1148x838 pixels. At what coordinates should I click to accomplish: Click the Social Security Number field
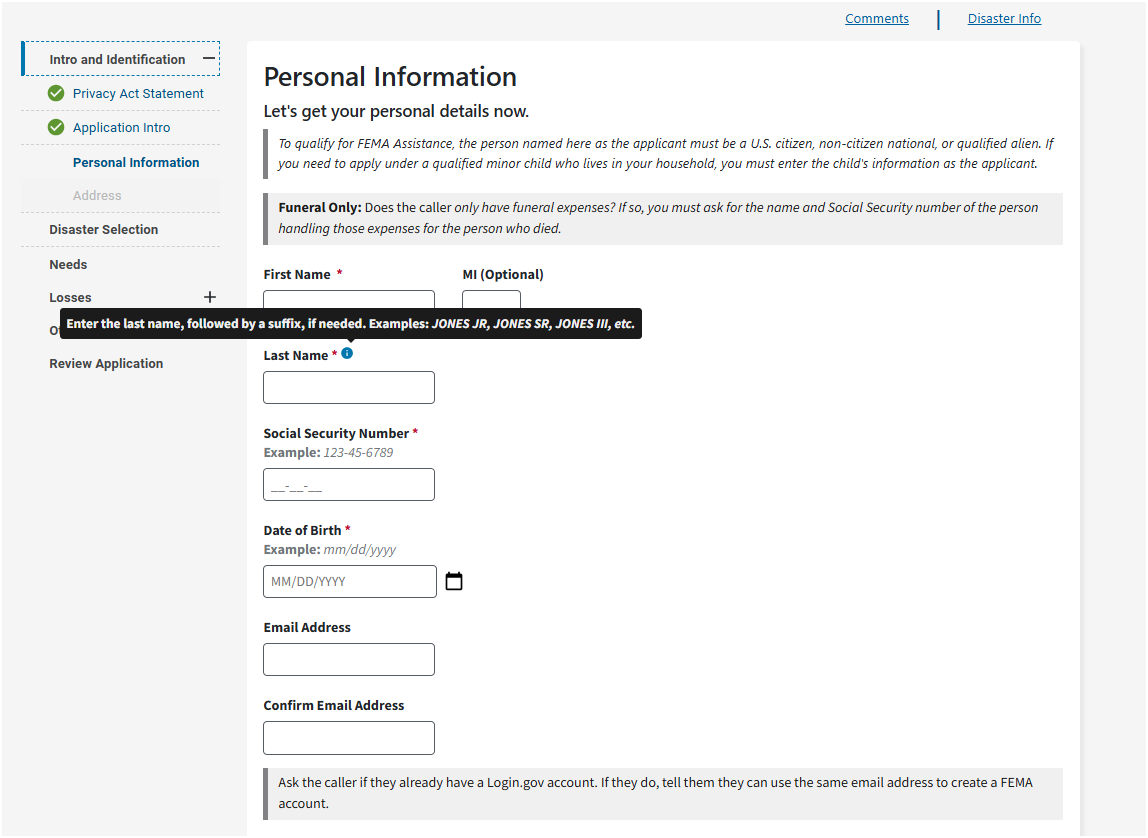(348, 485)
